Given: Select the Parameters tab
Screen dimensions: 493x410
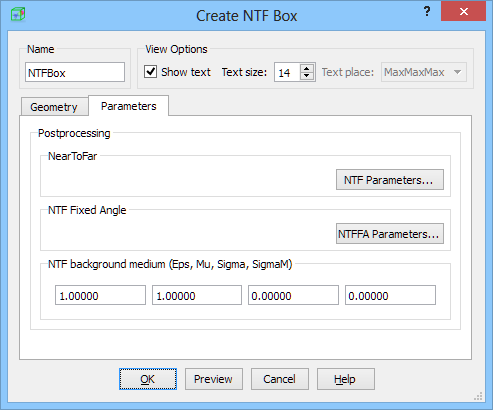Looking at the screenshot, I should pos(129,106).
